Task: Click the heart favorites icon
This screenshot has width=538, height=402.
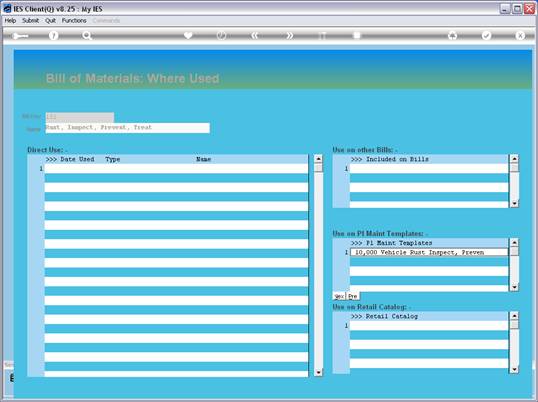Action: coord(188,36)
